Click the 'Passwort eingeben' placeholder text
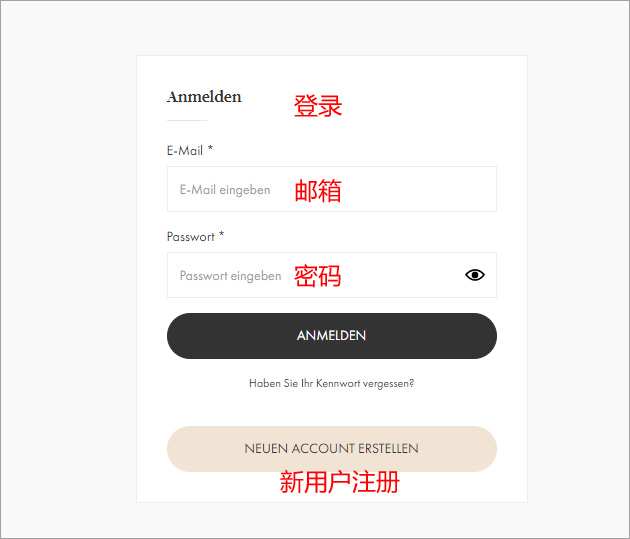This screenshot has height=539, width=630. tap(230, 276)
